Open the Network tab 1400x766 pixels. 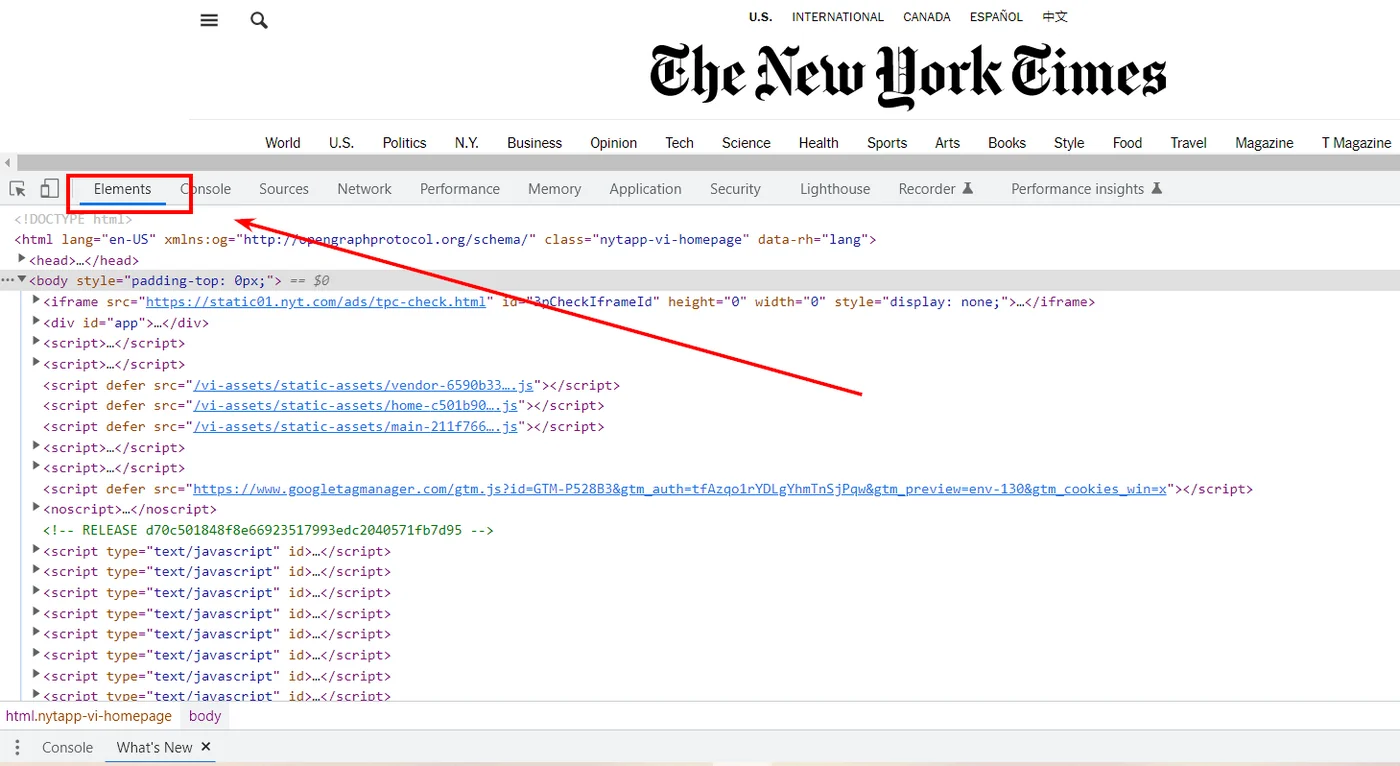click(x=364, y=189)
